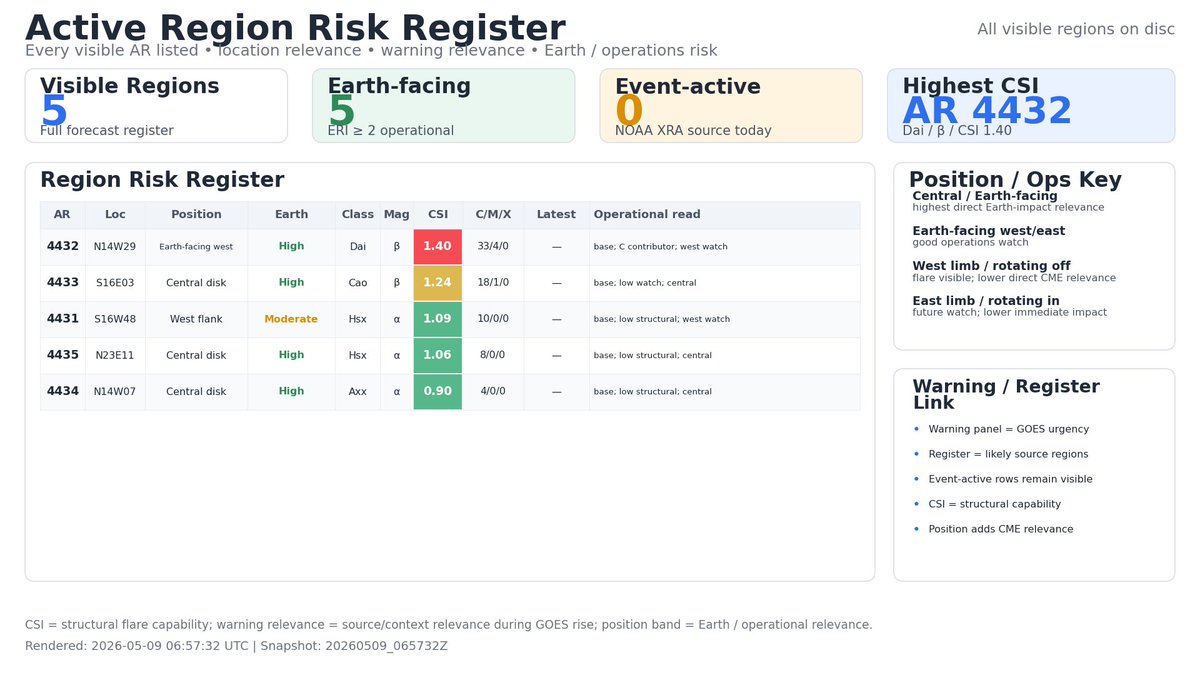Viewport: 1200px width, 675px height.
Task: Select AR number 4432 cell
Action: coord(62,247)
